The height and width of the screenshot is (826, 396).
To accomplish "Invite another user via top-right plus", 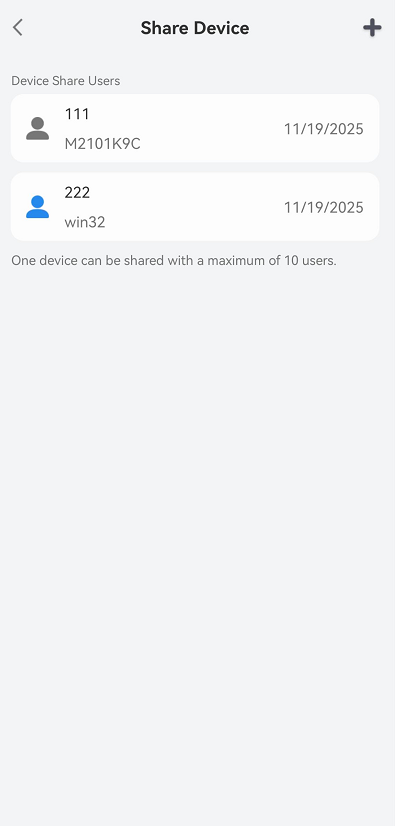I will pyautogui.click(x=372, y=27).
